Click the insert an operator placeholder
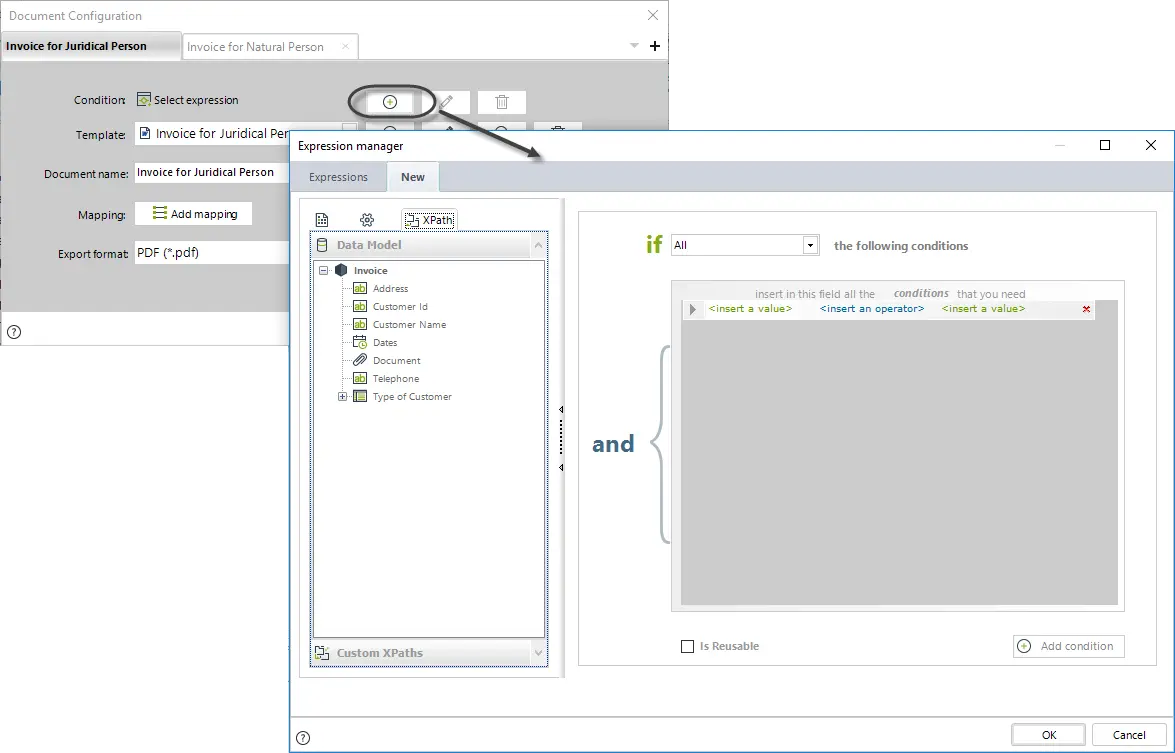1175x753 pixels. pyautogui.click(x=872, y=309)
